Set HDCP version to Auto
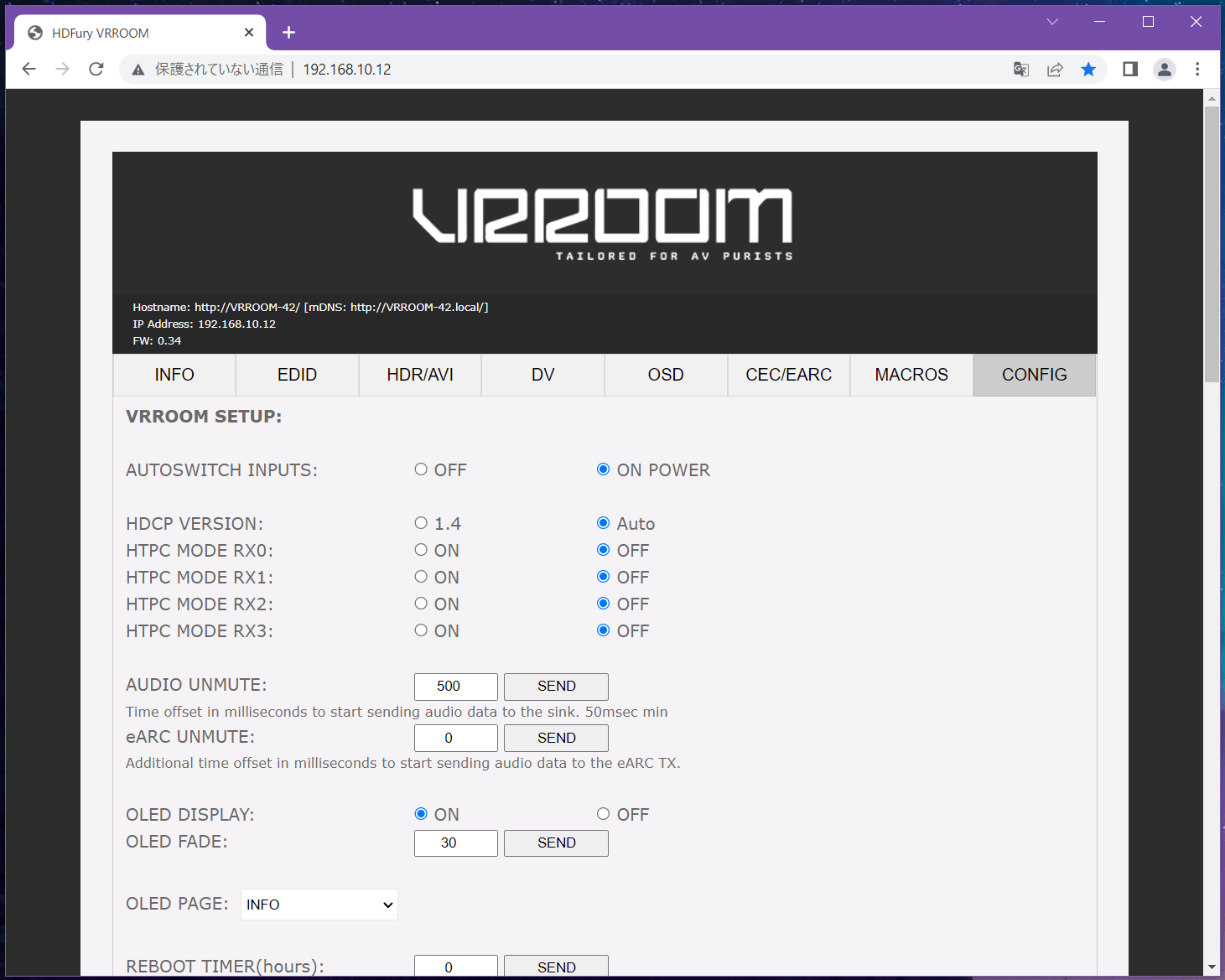 pyautogui.click(x=603, y=523)
